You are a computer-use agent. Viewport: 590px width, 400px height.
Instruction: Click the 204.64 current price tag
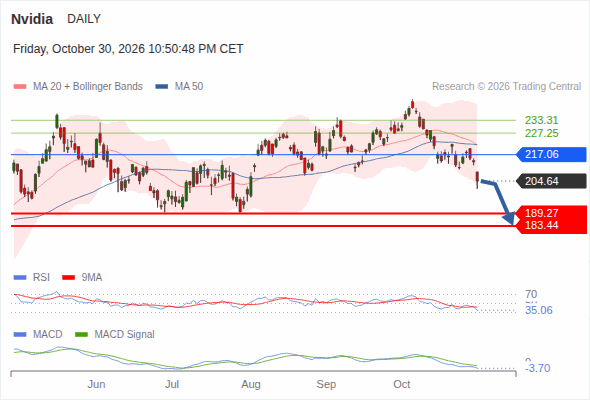551,181
